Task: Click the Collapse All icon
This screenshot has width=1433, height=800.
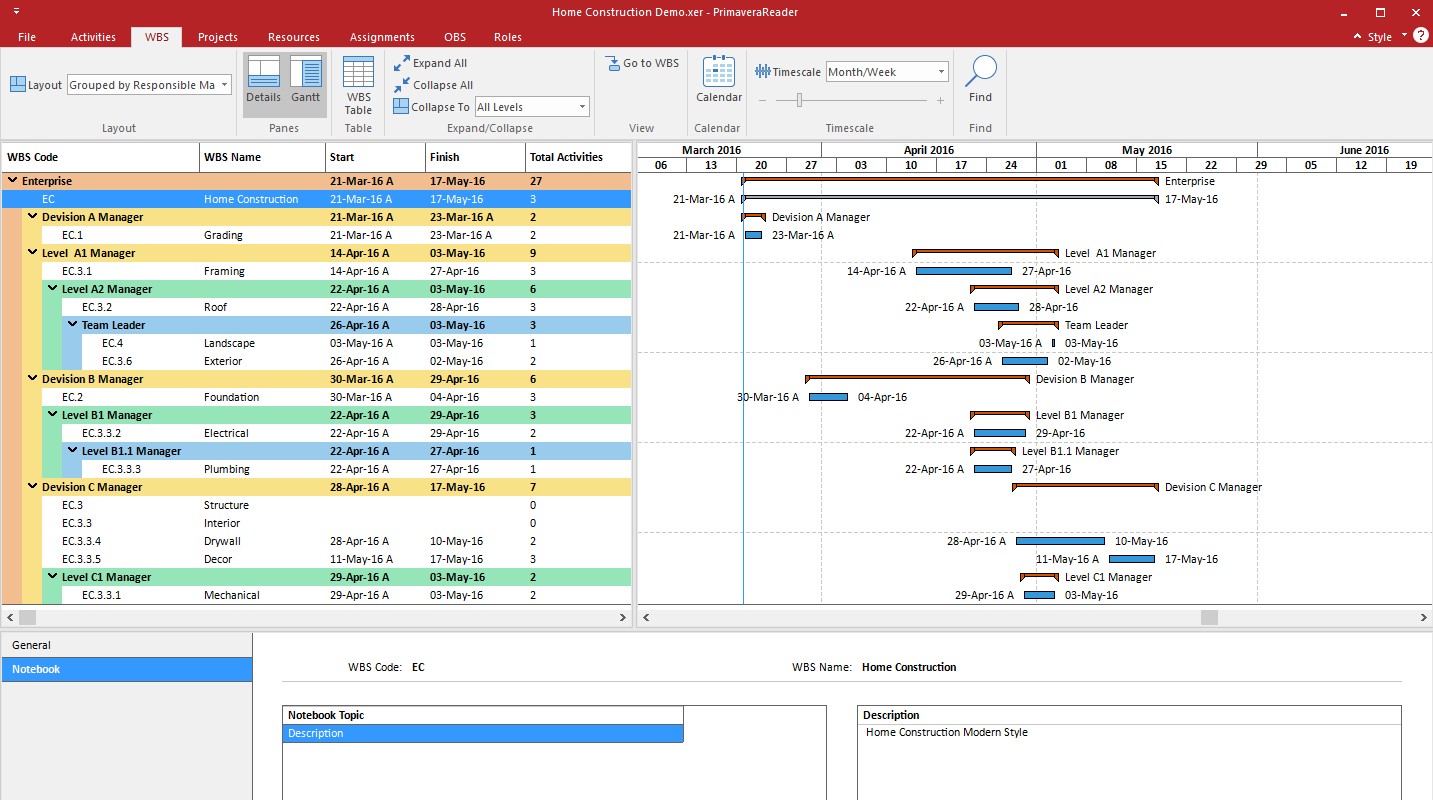Action: click(402, 85)
